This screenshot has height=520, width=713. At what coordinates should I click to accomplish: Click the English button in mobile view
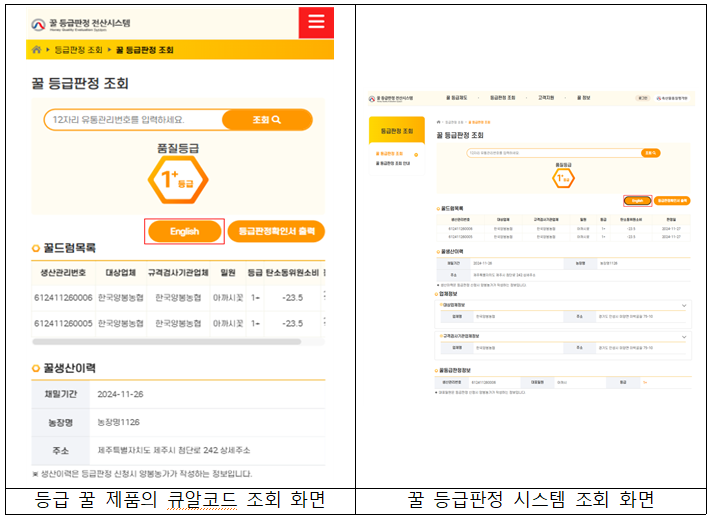[x=185, y=231]
